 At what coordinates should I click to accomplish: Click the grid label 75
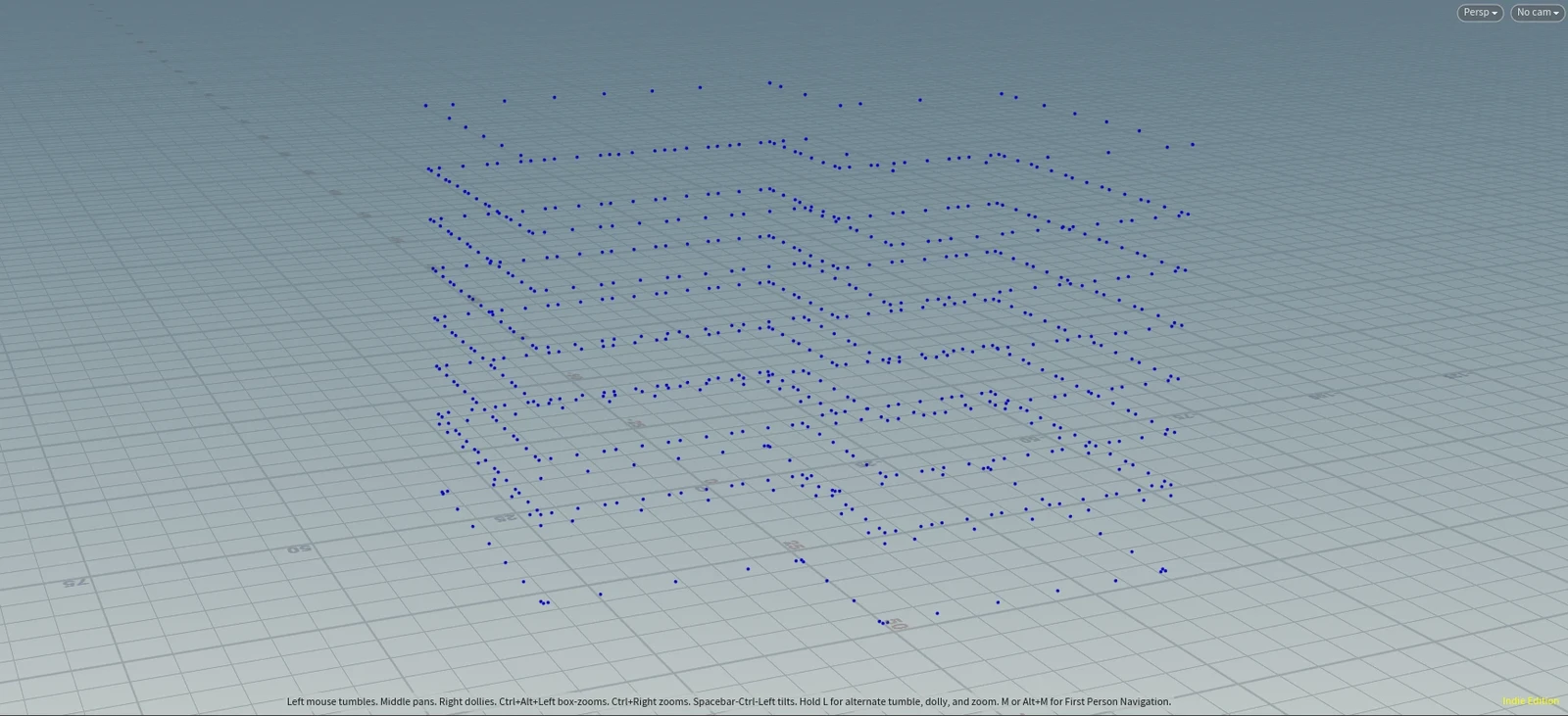point(74,583)
